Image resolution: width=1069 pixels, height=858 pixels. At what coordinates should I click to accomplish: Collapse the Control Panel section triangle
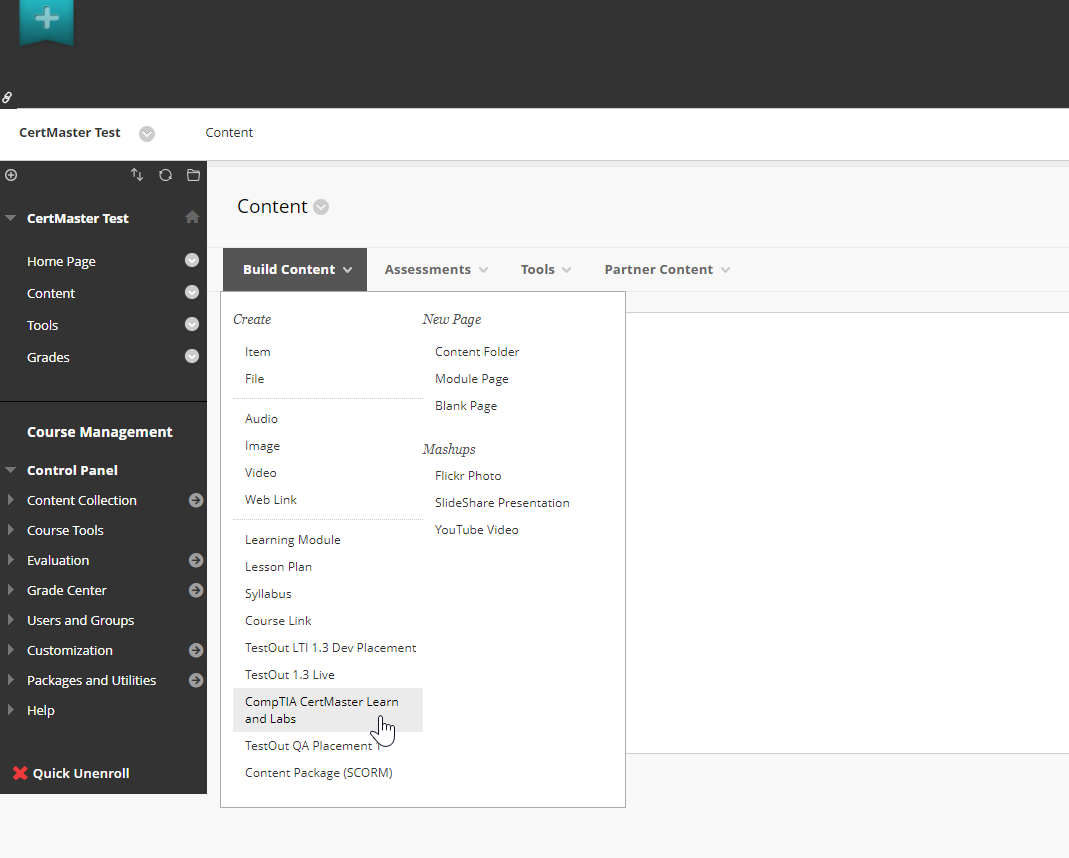[x=12, y=470]
